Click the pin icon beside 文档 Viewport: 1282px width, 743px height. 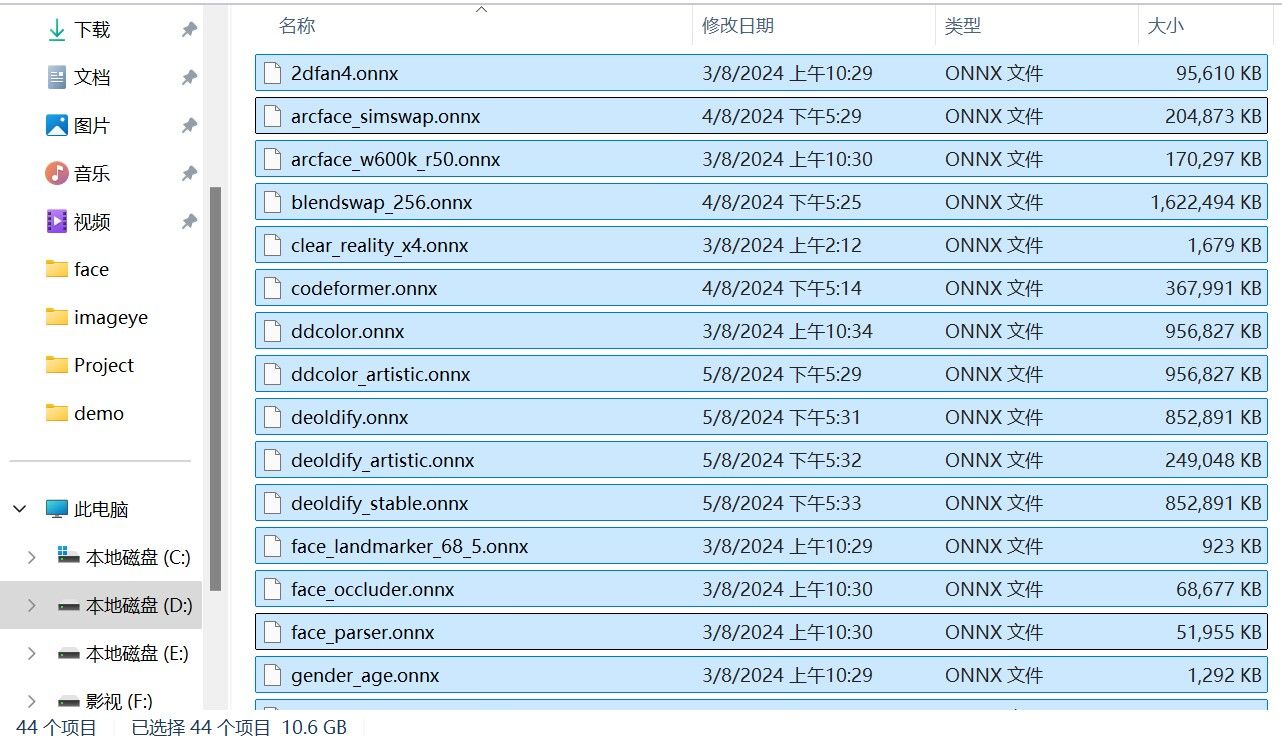(x=189, y=78)
